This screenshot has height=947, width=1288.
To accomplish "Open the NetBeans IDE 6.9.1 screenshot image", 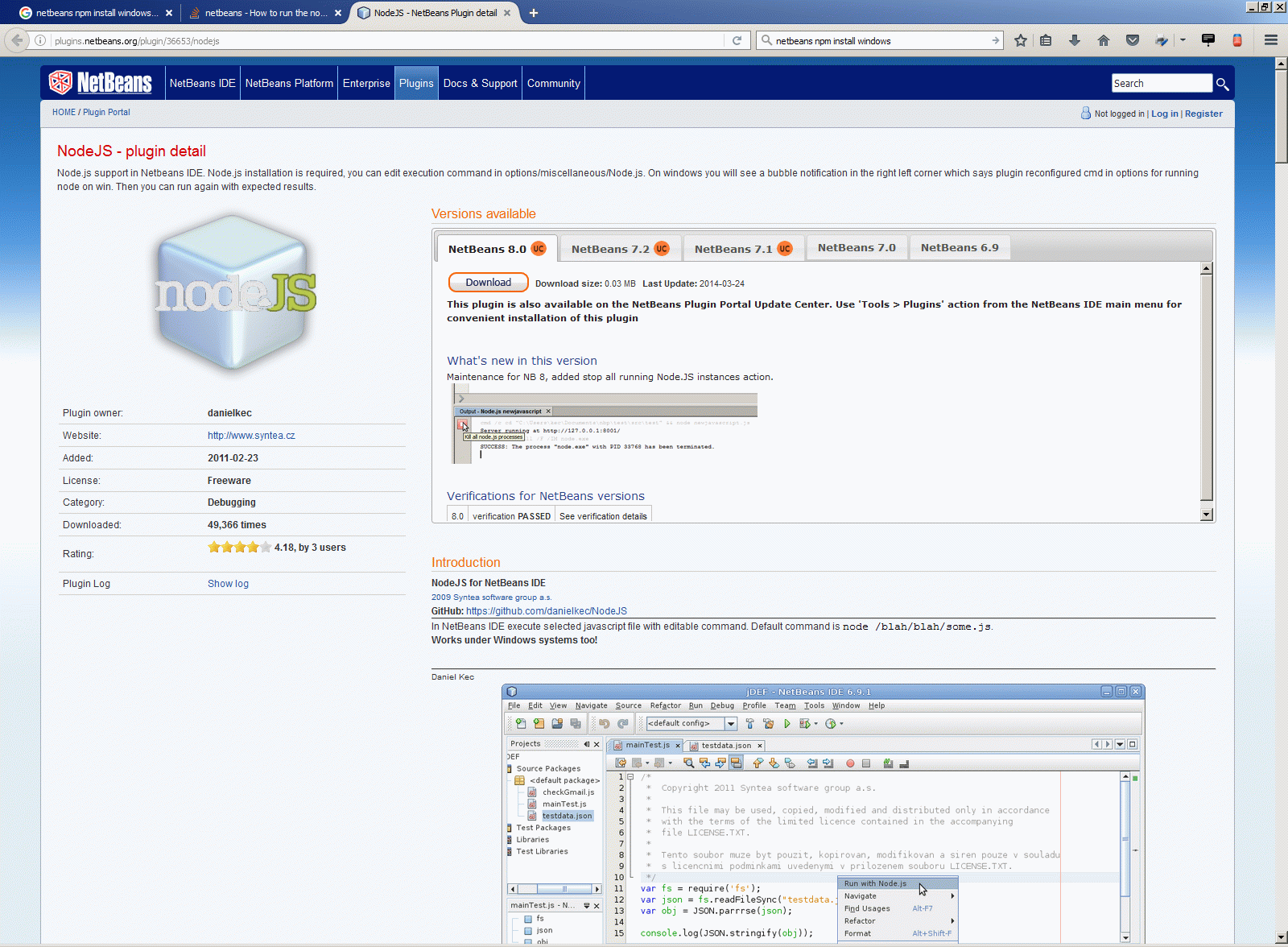I will point(823,813).
